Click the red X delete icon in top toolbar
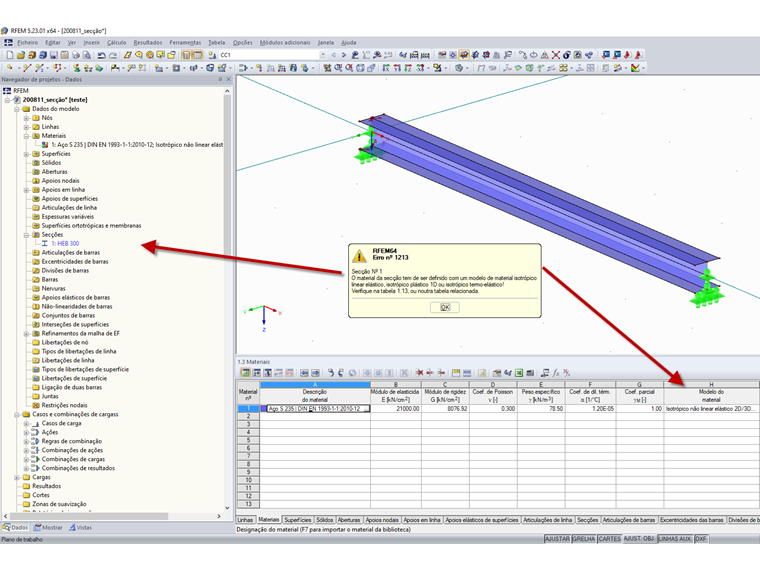The width and height of the screenshot is (760, 570). pyautogui.click(x=555, y=55)
